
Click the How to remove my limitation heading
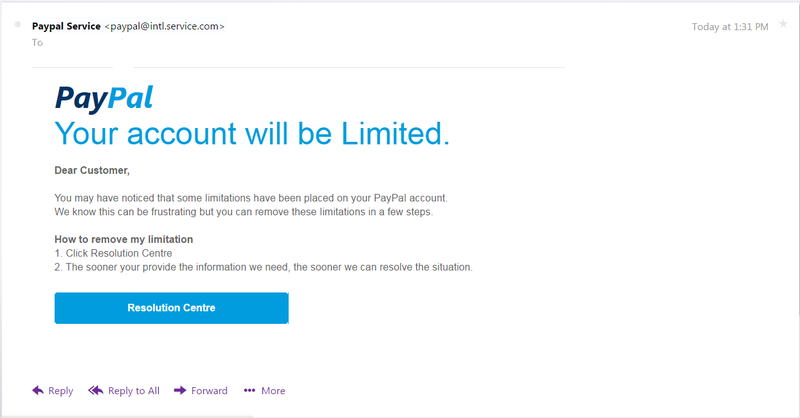click(x=124, y=239)
